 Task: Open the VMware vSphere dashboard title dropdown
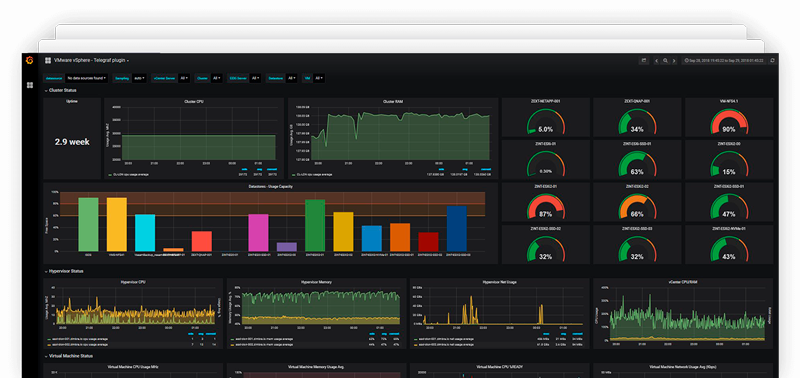(x=91, y=60)
